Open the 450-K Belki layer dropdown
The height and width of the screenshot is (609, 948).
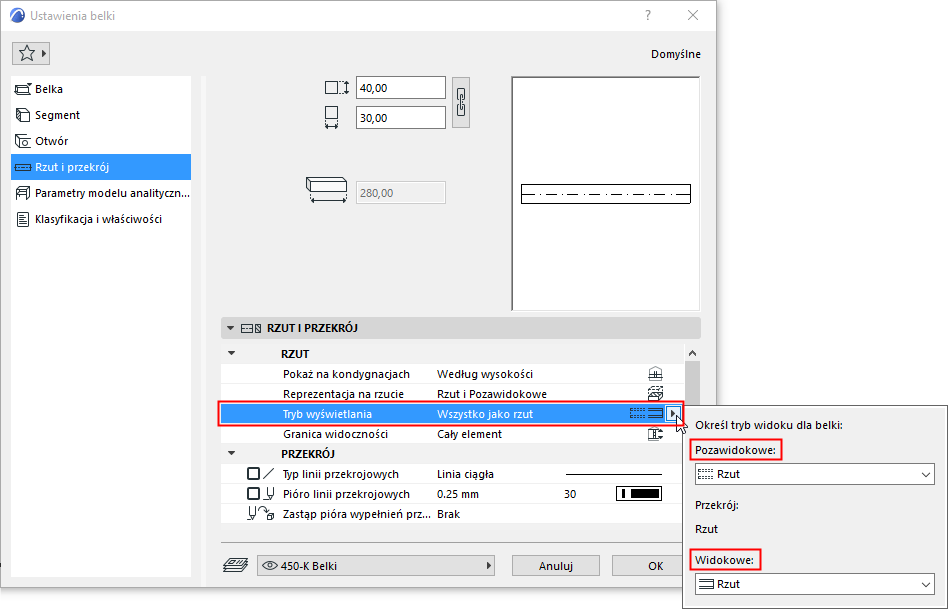click(x=375, y=566)
